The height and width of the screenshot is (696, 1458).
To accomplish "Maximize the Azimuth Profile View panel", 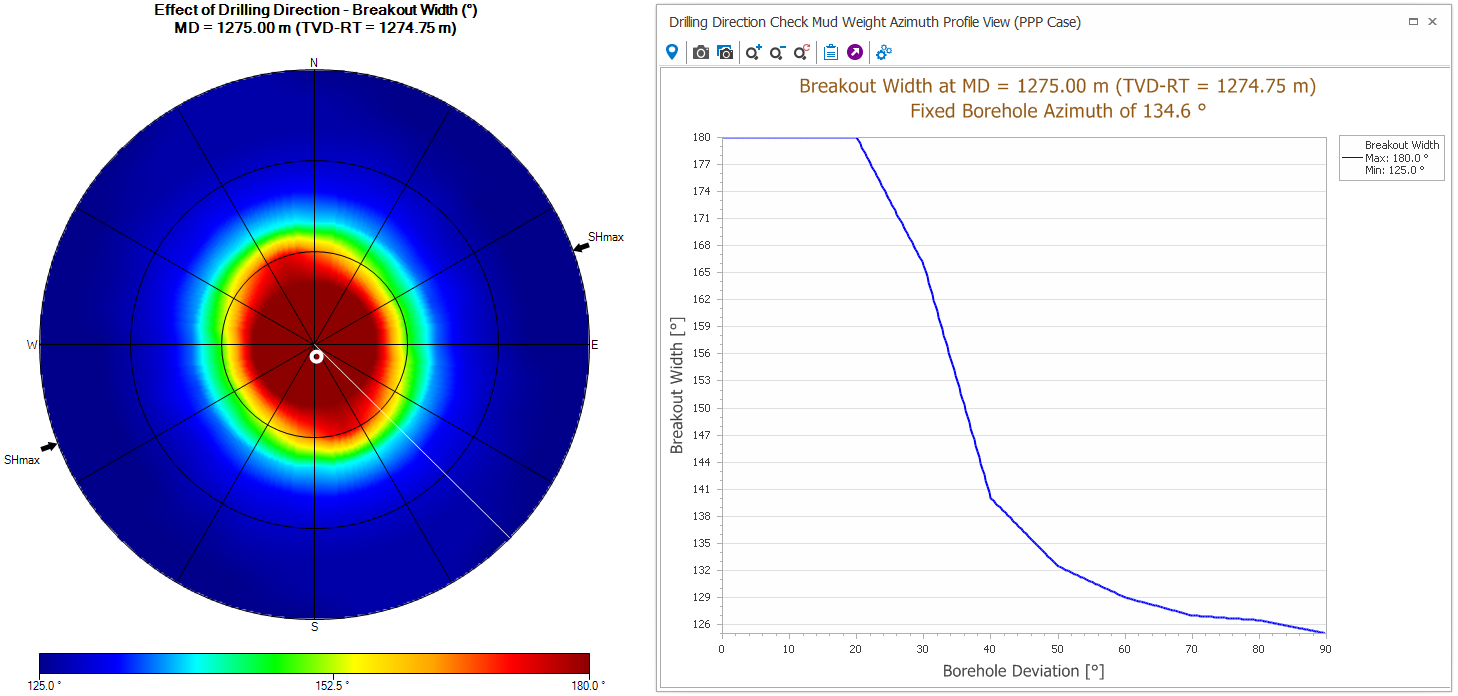I will [1413, 21].
